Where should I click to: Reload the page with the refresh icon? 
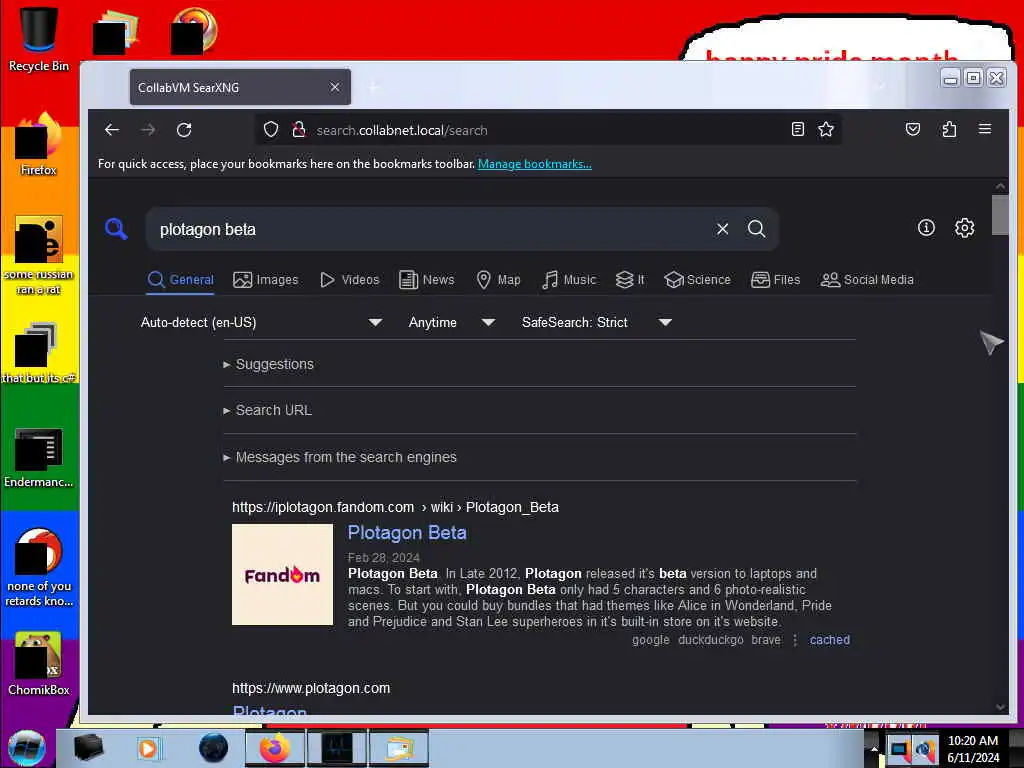tap(184, 130)
